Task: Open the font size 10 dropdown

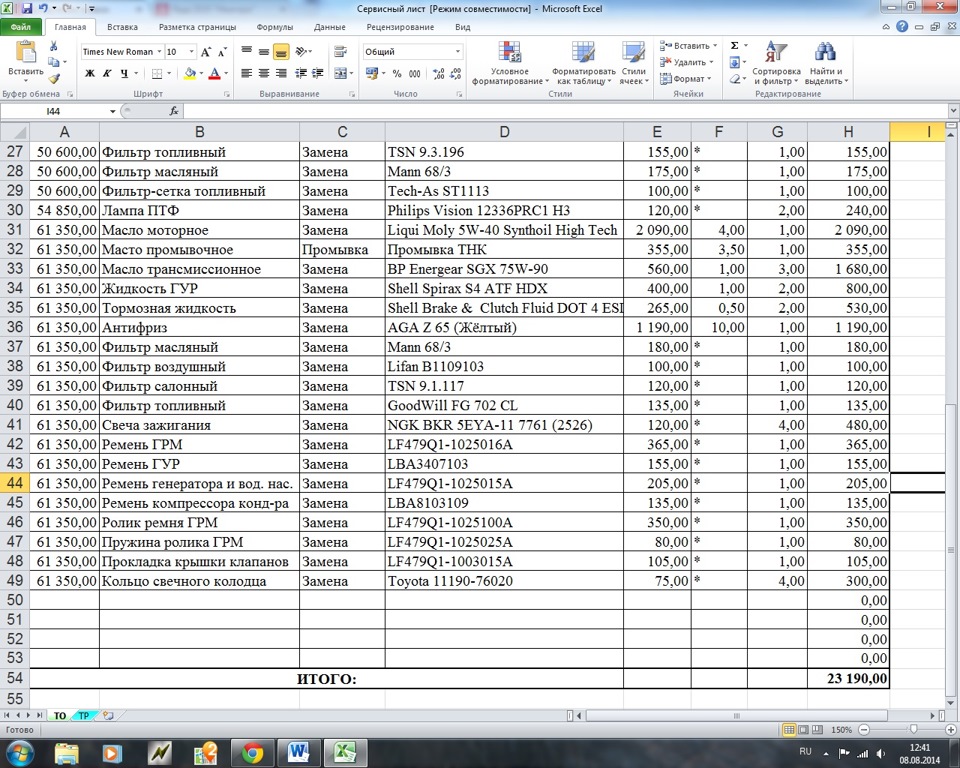Action: tap(191, 52)
